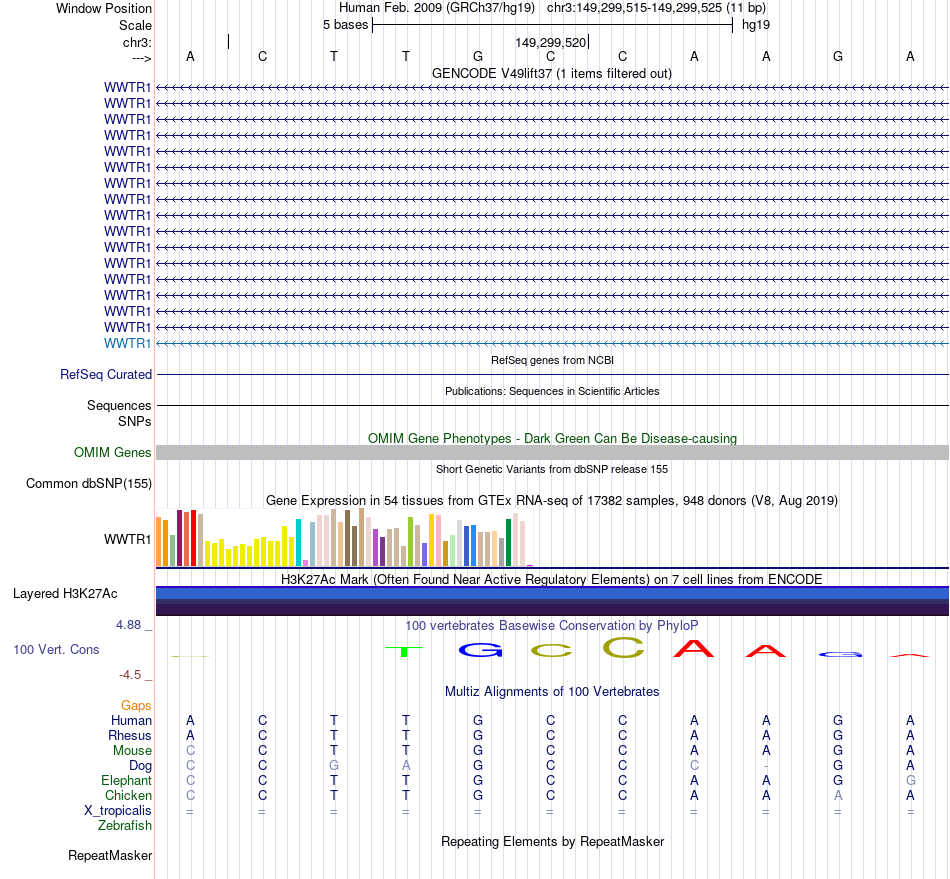Image resolution: width=950 pixels, height=879 pixels.
Task: Click the -4.5 PhyloP lower scale value
Action: point(130,674)
